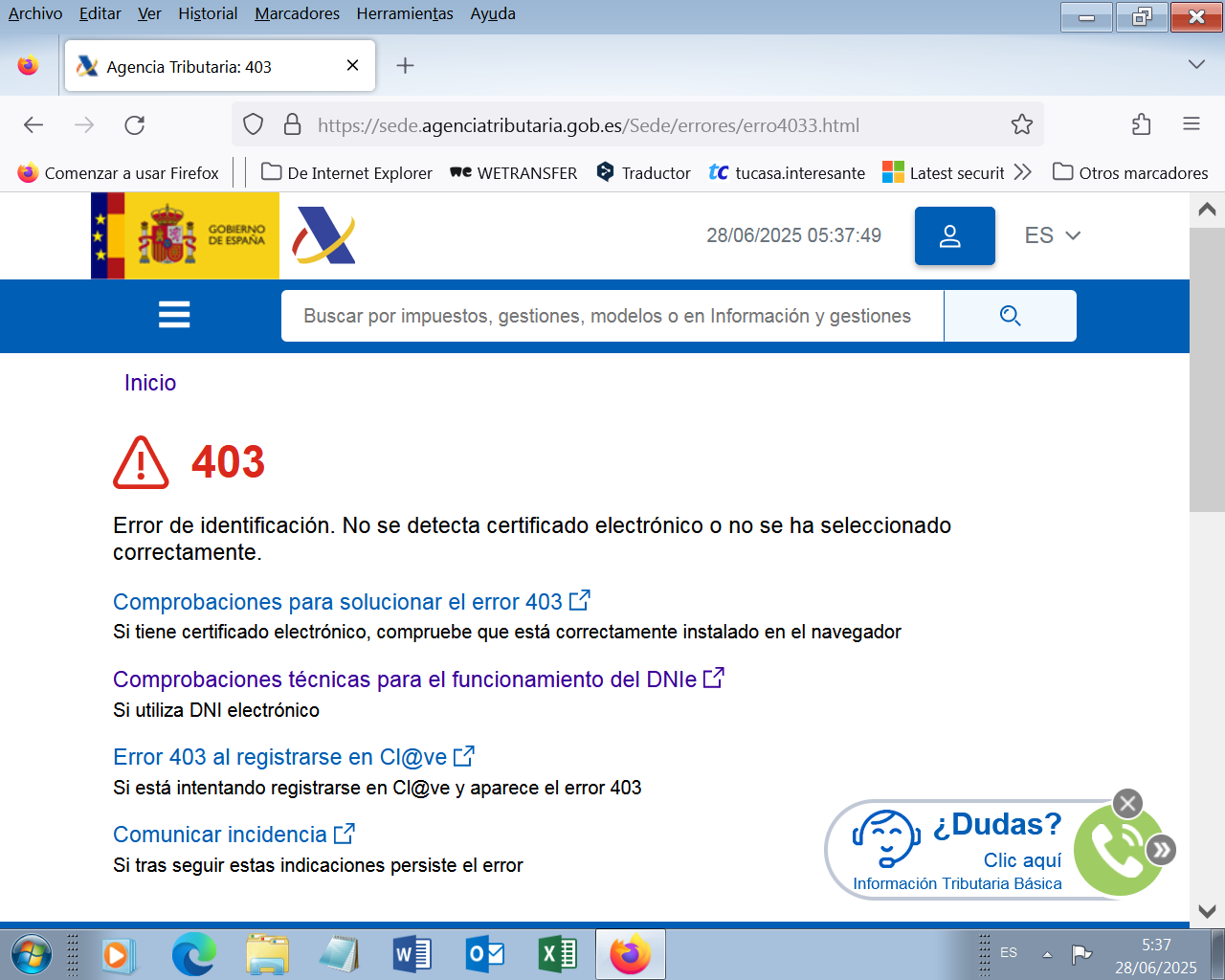The image size is (1225, 980).
Task: Click the Buscar por impuestos search field
Action: point(612,316)
